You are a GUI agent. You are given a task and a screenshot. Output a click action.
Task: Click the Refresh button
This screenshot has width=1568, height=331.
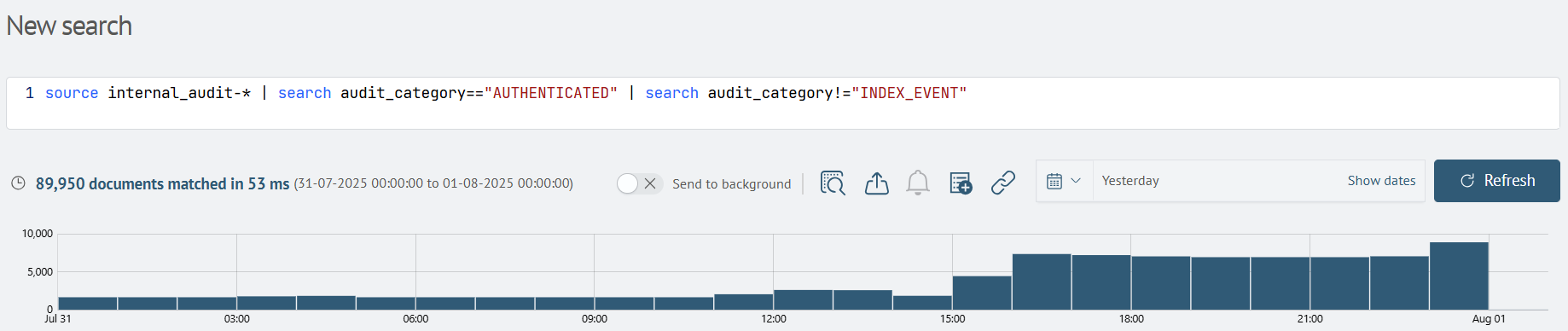tap(1496, 181)
